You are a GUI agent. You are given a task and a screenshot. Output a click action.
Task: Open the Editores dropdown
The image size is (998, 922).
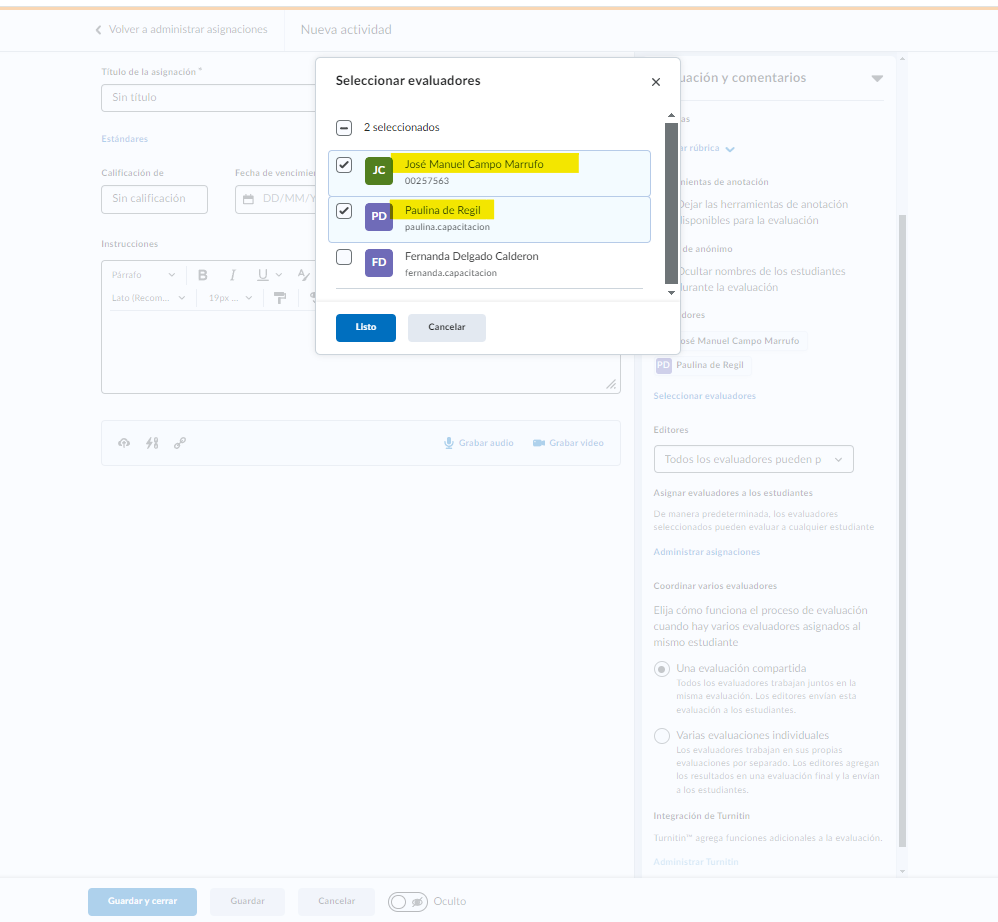753,459
